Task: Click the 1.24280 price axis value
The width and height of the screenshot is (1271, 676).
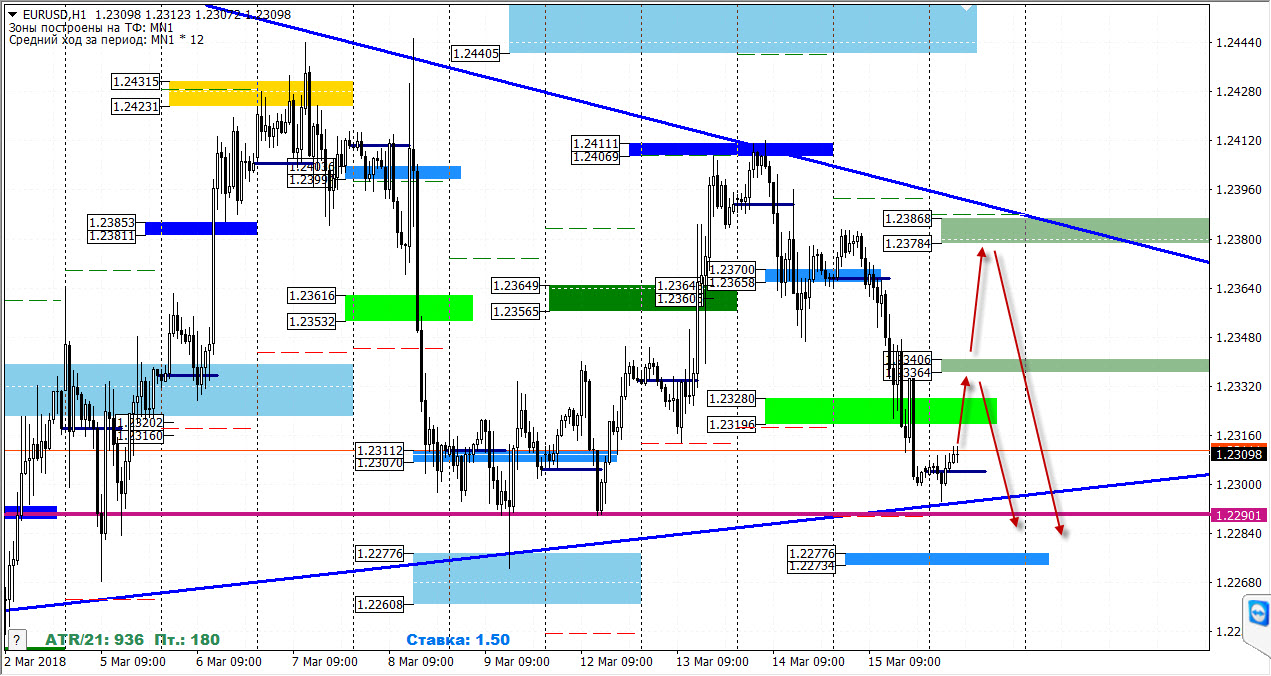Action: click(x=1238, y=92)
